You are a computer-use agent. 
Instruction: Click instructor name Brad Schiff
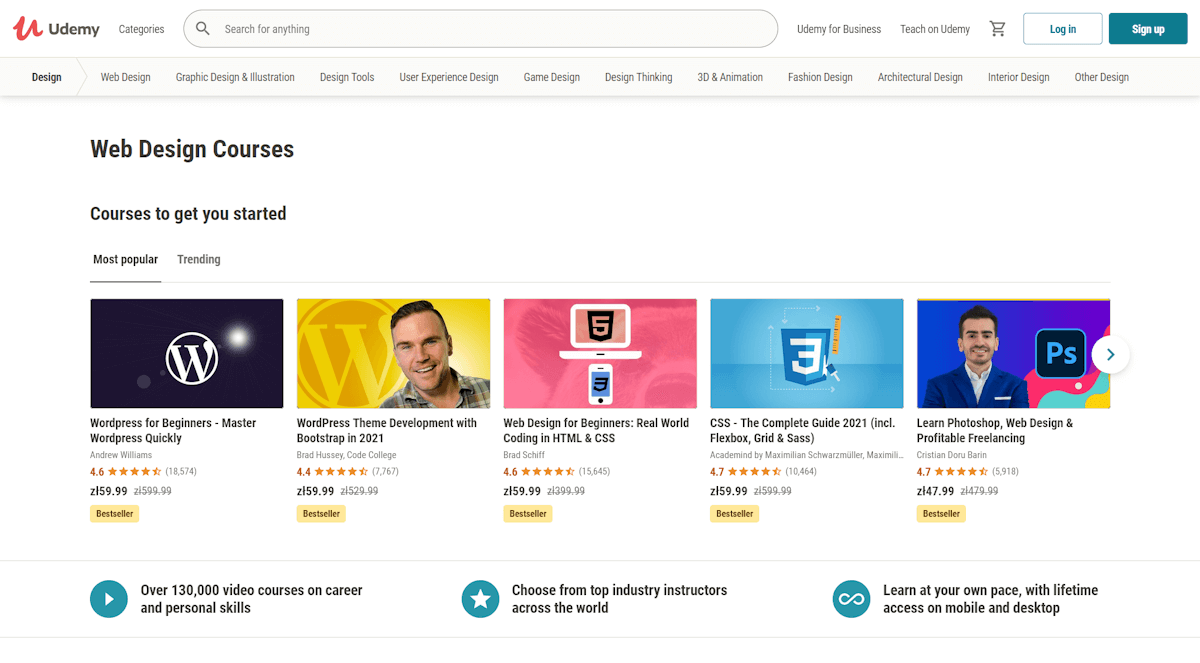524,455
